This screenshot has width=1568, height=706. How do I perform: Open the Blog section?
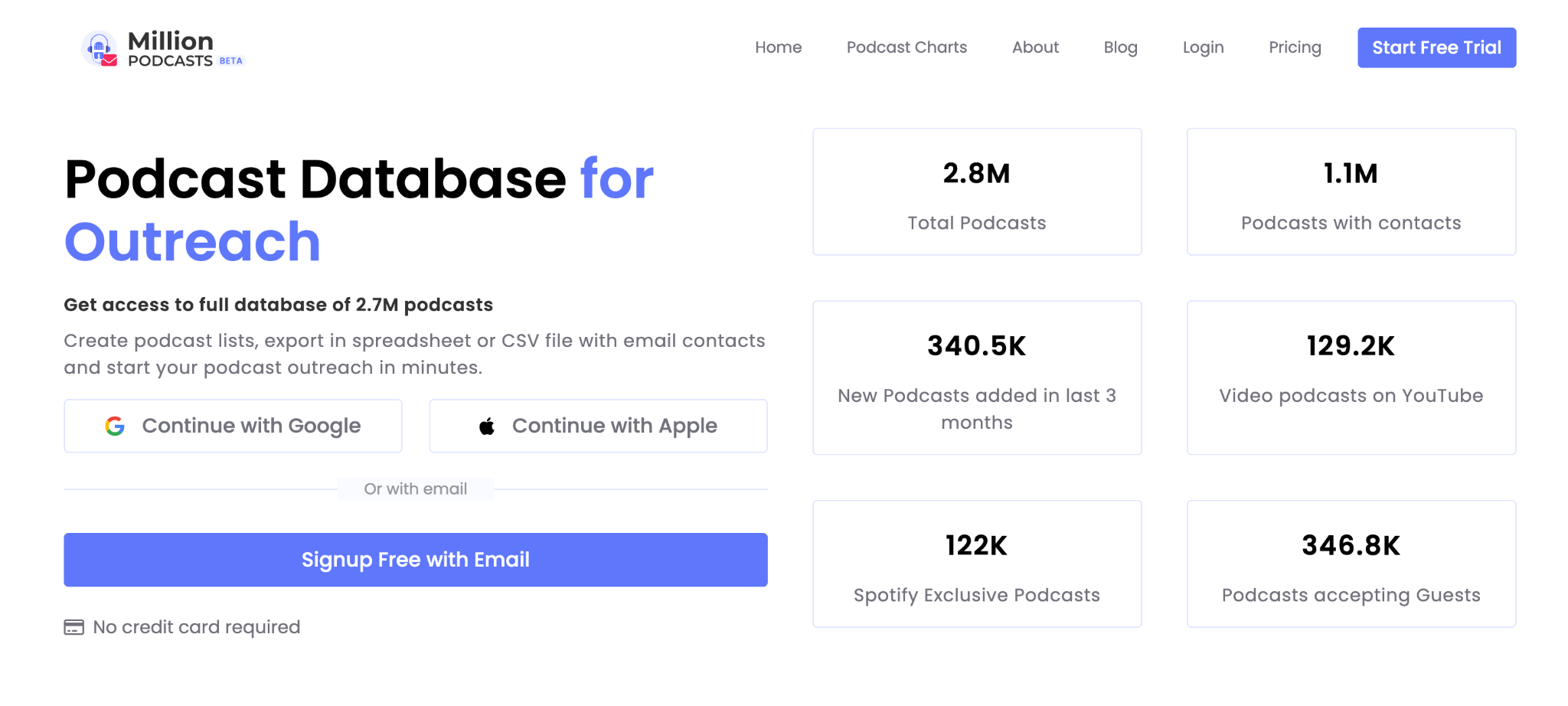(x=1120, y=47)
